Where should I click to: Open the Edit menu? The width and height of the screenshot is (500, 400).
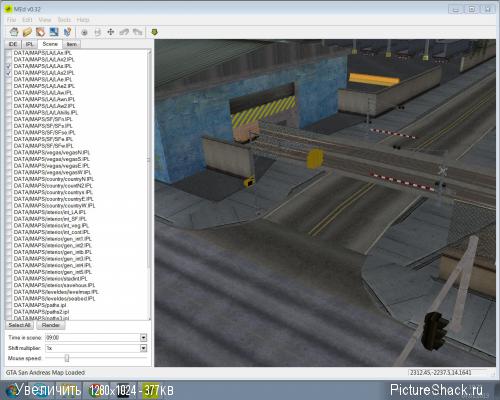27,20
